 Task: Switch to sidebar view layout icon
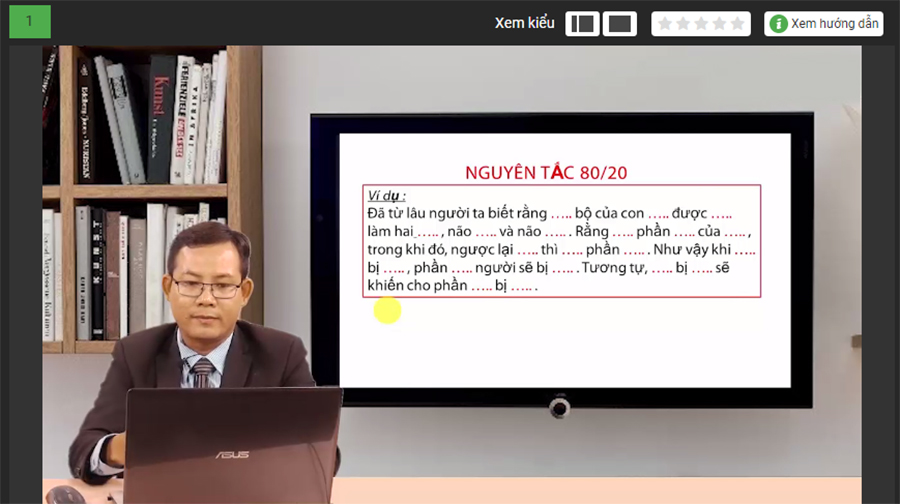[x=582, y=24]
